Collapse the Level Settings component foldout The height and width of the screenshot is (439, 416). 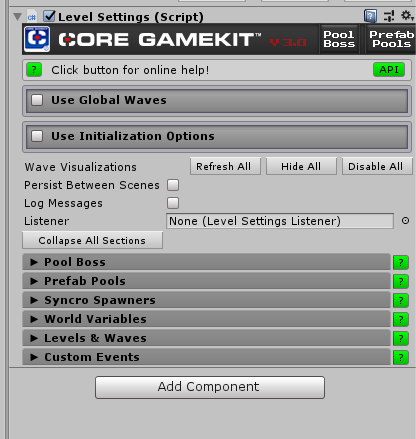[17, 17]
